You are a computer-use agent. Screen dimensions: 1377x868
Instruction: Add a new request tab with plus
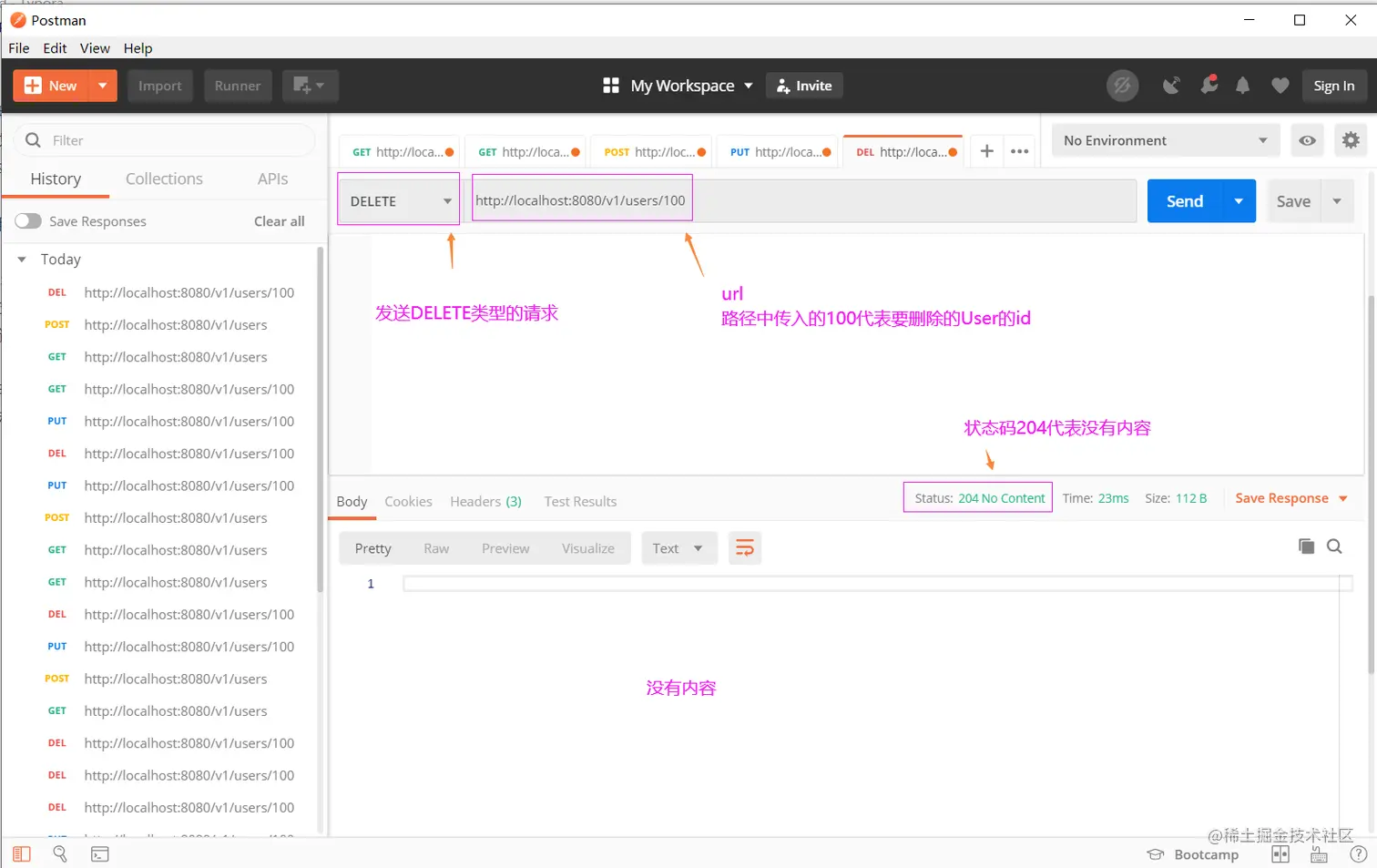coord(986,151)
